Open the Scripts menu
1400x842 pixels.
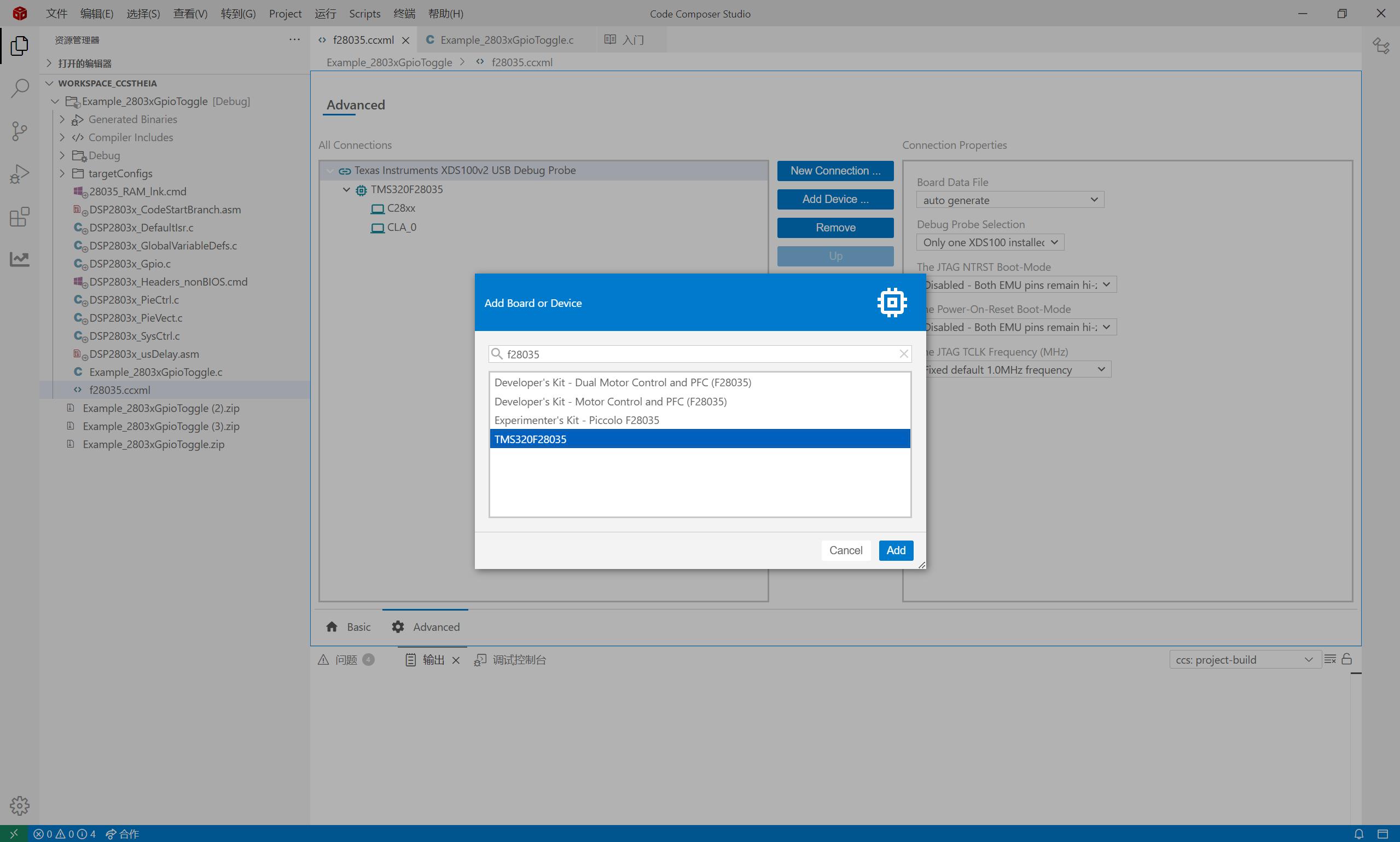click(x=364, y=14)
